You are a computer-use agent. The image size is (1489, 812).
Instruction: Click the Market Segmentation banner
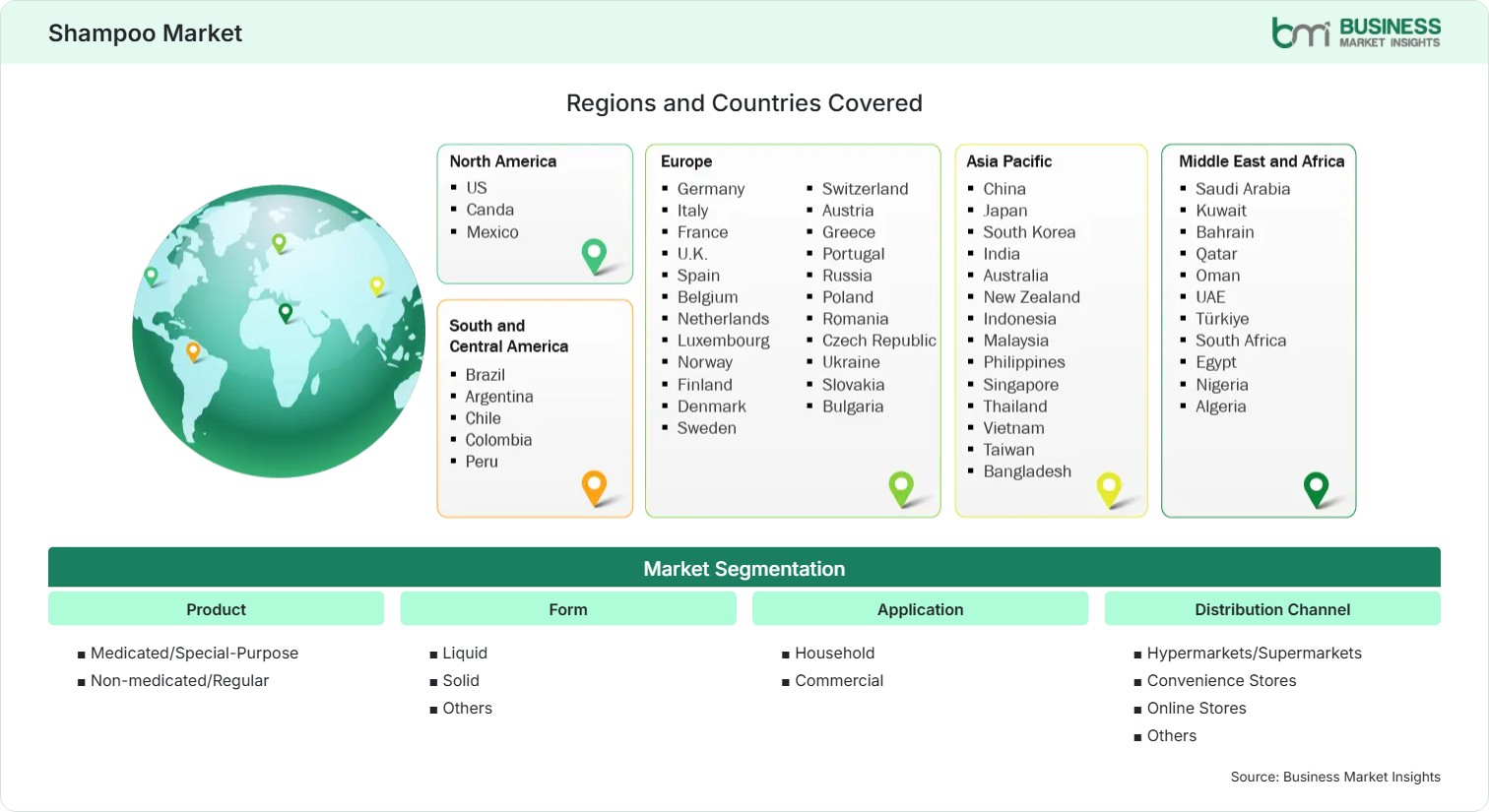coord(744,568)
